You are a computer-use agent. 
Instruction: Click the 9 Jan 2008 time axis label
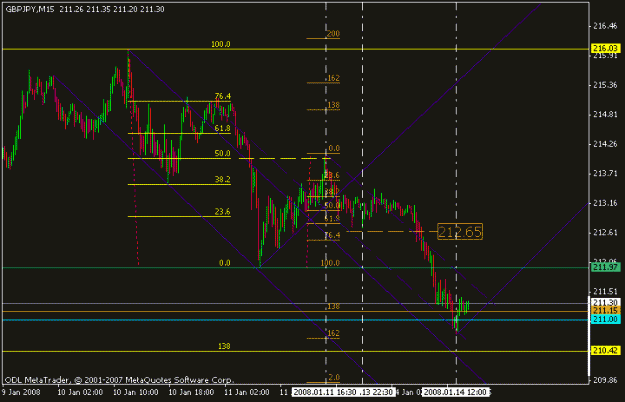tap(22, 392)
